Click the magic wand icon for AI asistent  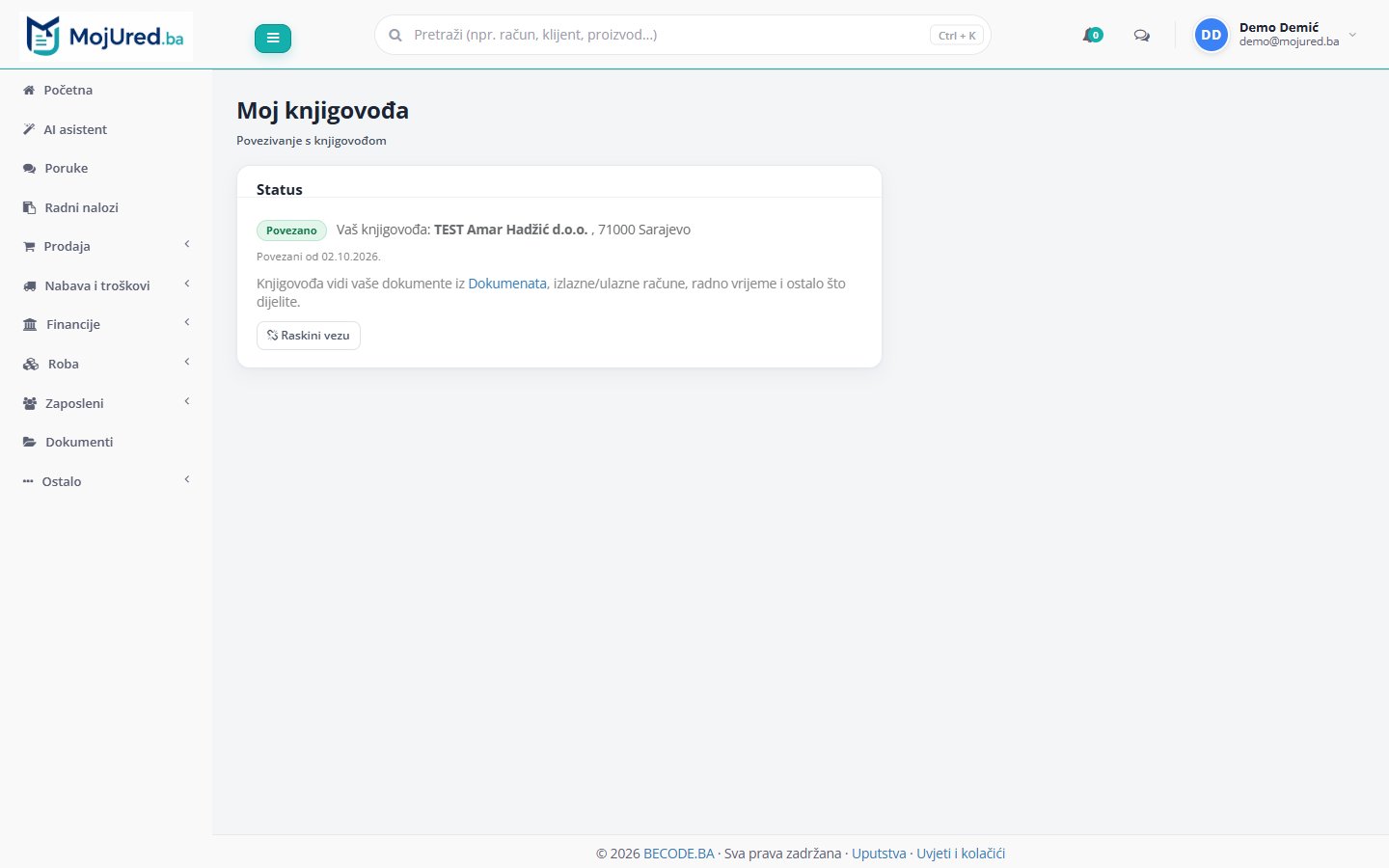click(x=29, y=129)
